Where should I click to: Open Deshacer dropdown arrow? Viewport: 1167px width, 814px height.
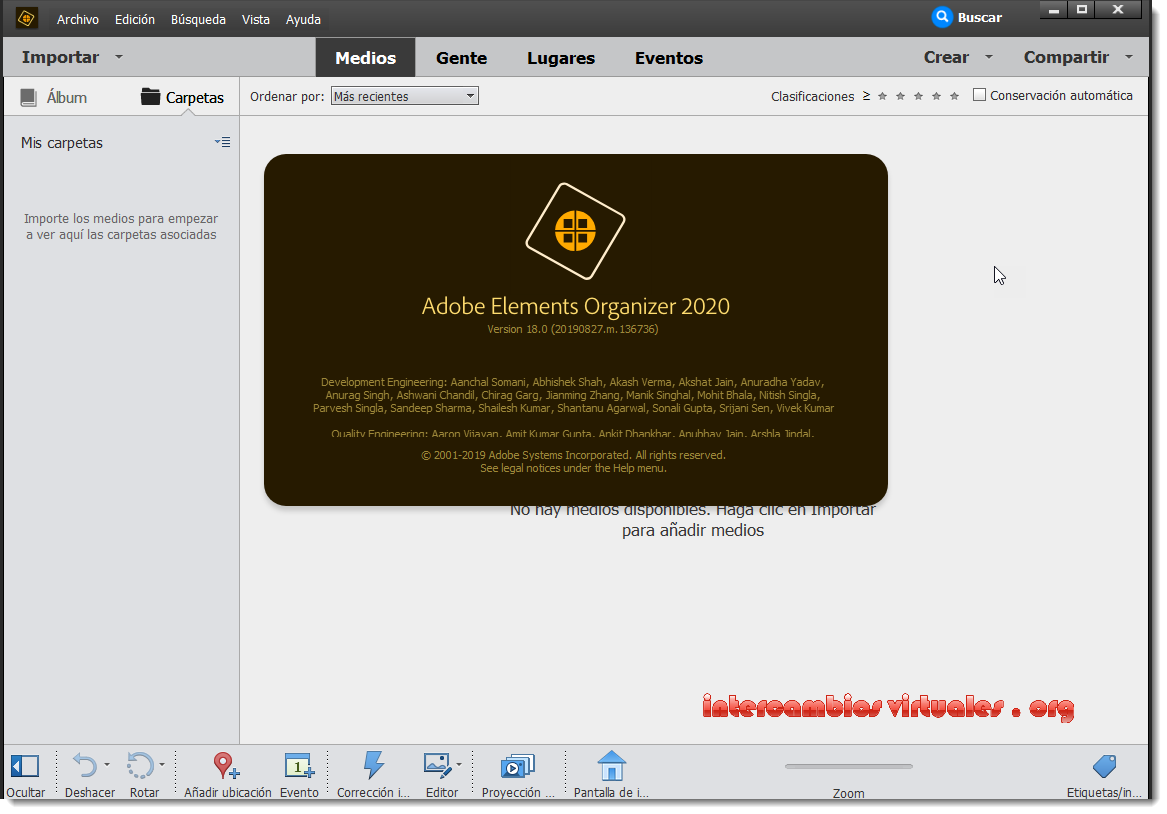tap(106, 765)
